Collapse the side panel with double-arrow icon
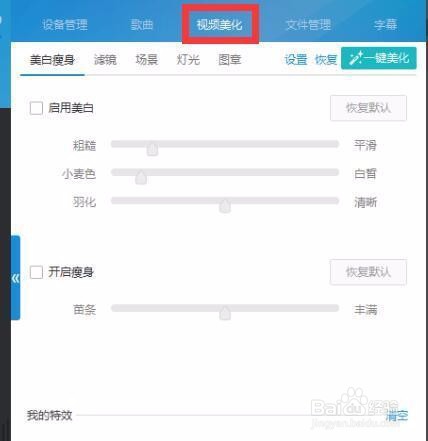 16,278
